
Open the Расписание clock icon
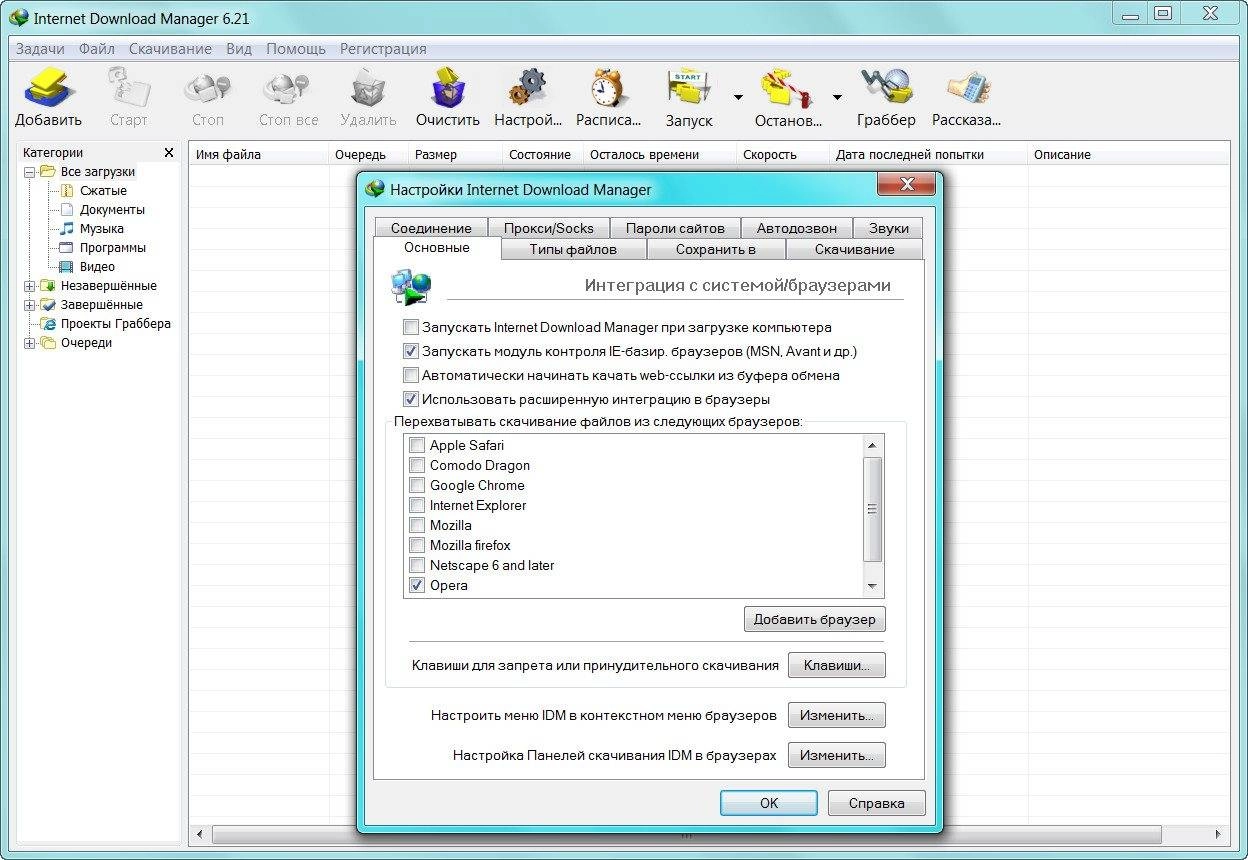pyautogui.click(x=608, y=88)
